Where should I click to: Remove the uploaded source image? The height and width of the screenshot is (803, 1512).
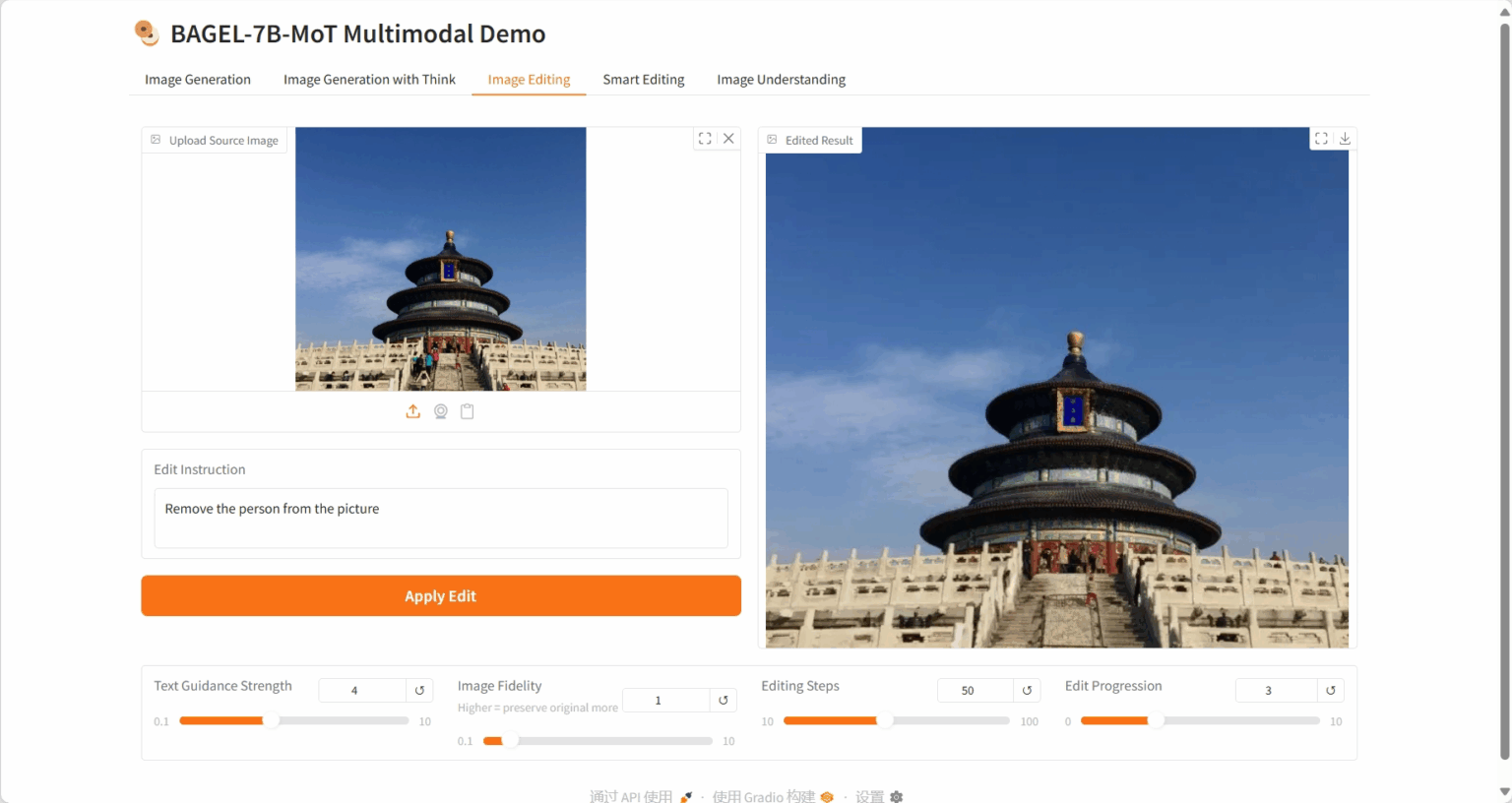pyautogui.click(x=728, y=139)
